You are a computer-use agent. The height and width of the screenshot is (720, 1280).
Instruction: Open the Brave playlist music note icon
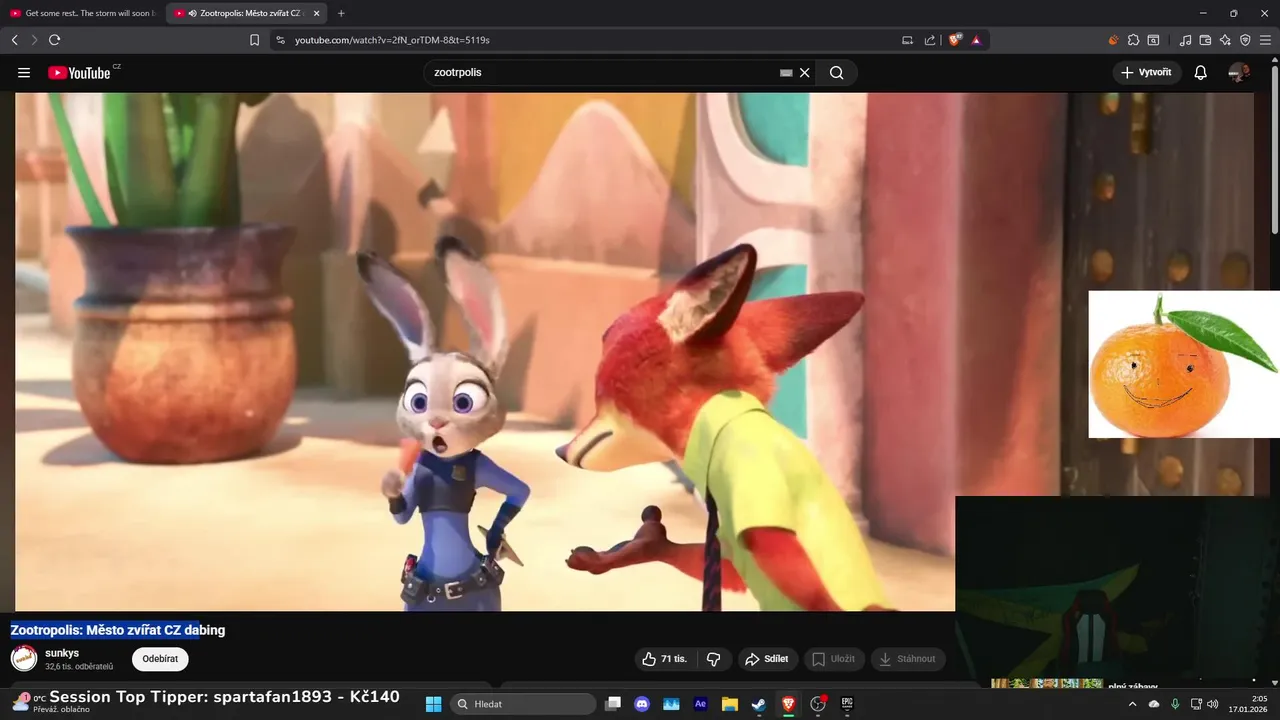coord(1185,40)
